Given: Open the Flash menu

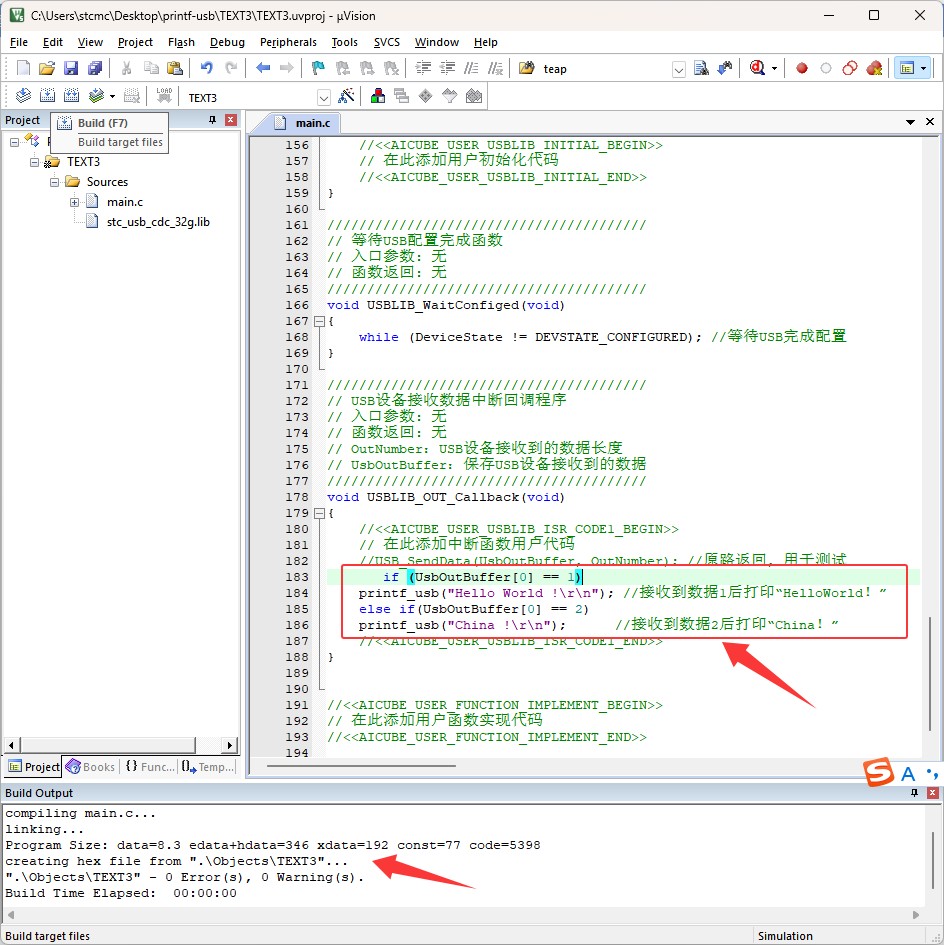Looking at the screenshot, I should (181, 42).
